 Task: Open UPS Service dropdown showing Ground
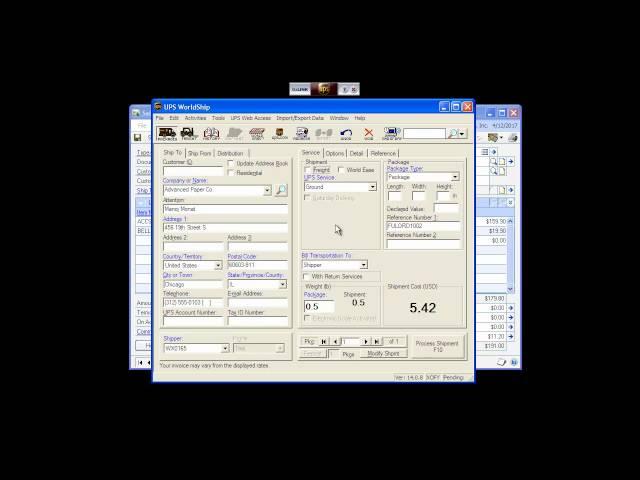[372, 187]
